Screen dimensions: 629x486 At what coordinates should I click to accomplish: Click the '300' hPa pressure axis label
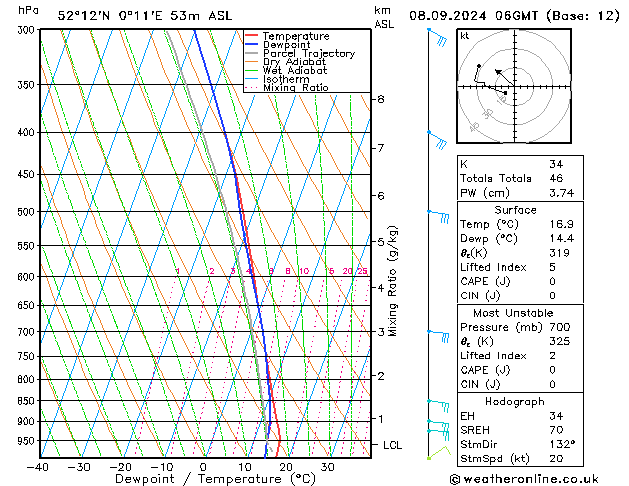pos(28,30)
